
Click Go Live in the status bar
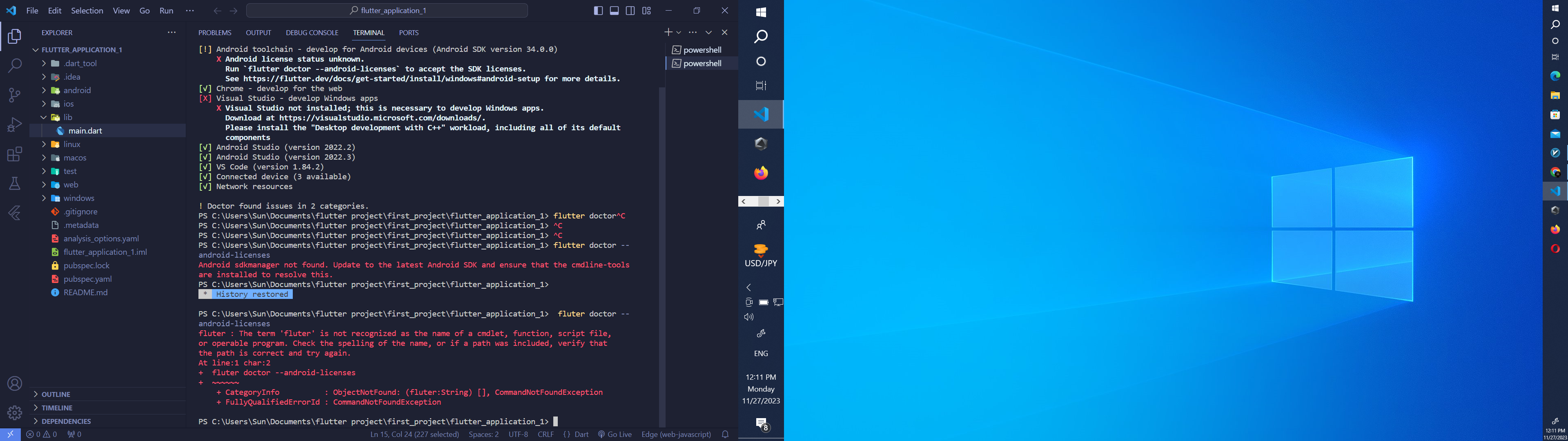point(615,434)
